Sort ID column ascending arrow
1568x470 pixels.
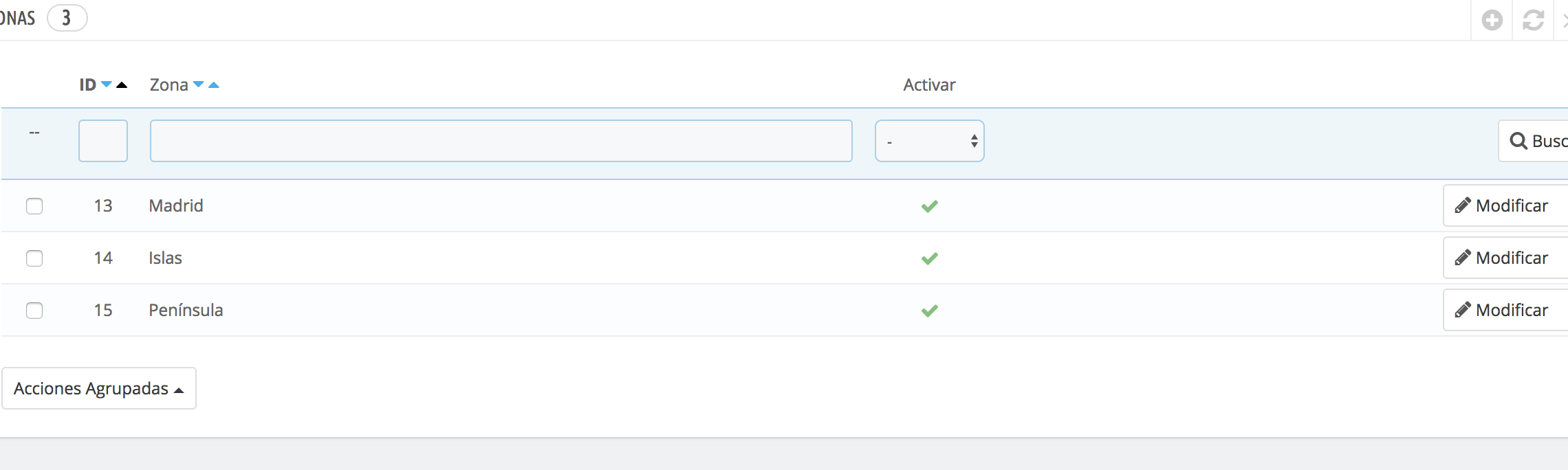tap(122, 85)
